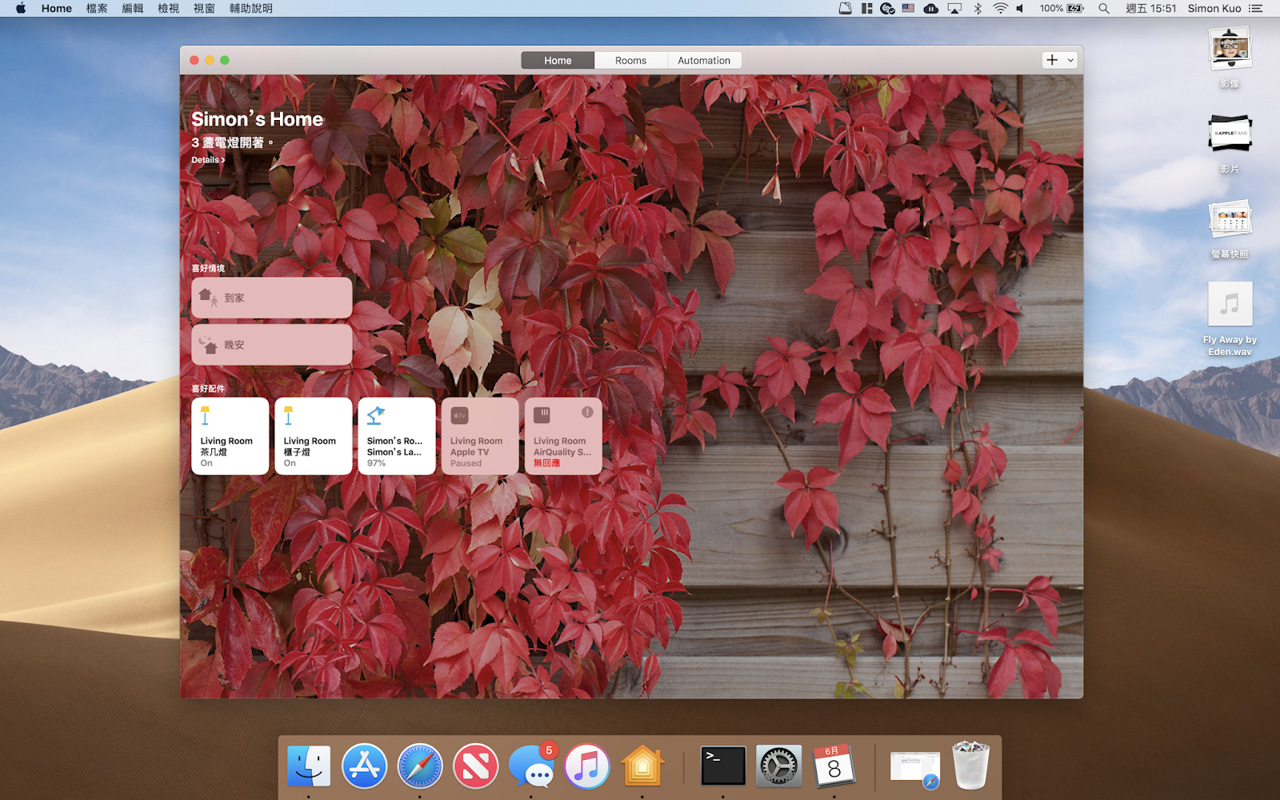Click the Spotlight search magnifier icon
The height and width of the screenshot is (800, 1280).
pos(1104,8)
